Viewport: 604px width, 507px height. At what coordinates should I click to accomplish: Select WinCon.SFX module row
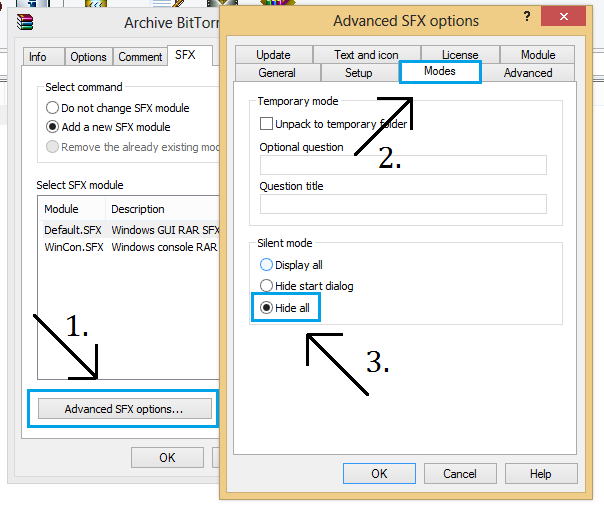(129, 247)
